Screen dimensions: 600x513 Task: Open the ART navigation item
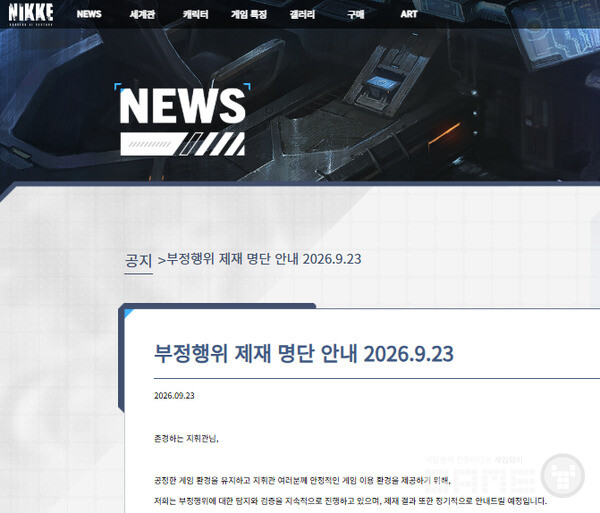pos(409,14)
